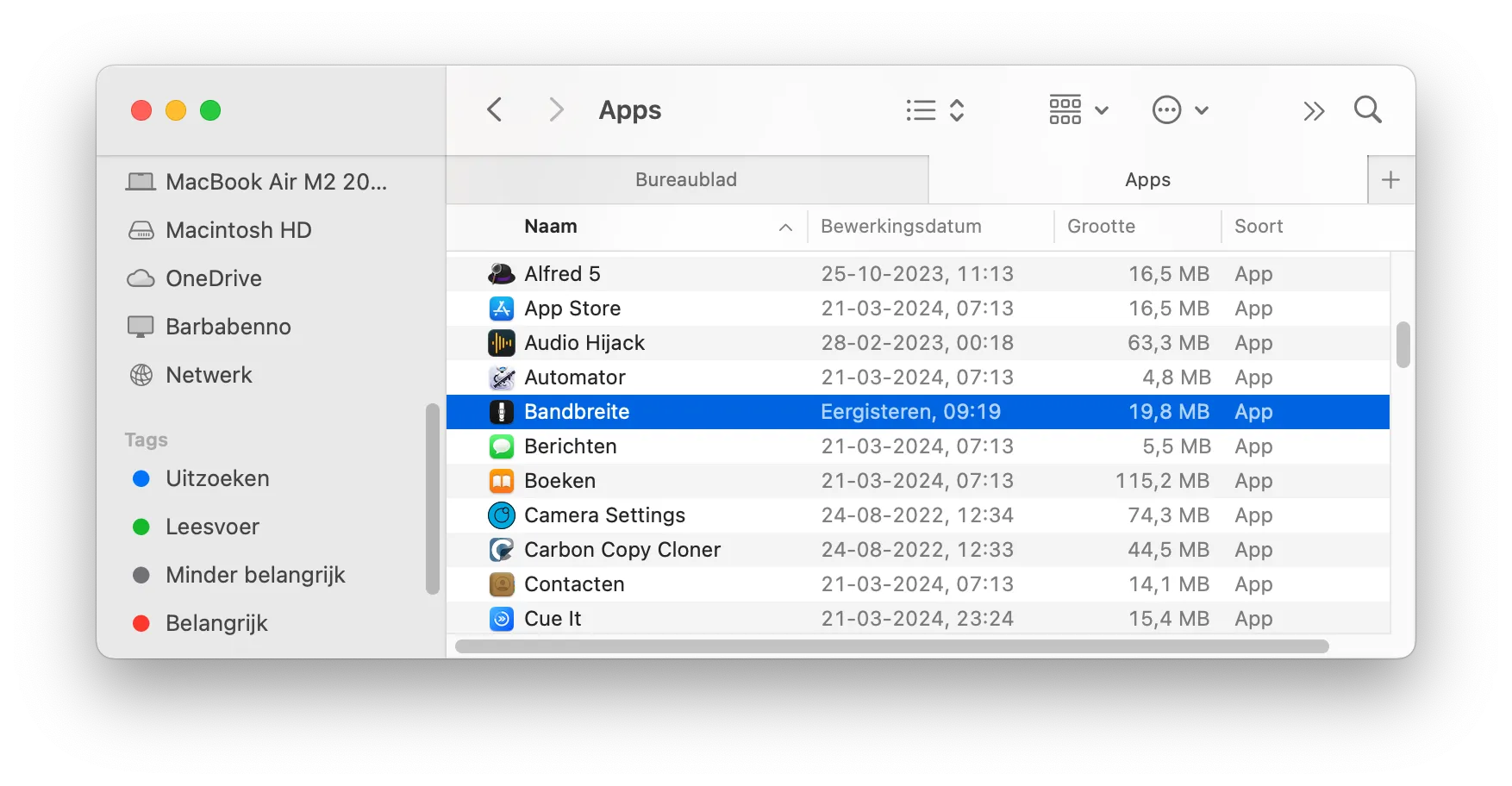Click the Camera Settings icon

tap(502, 515)
